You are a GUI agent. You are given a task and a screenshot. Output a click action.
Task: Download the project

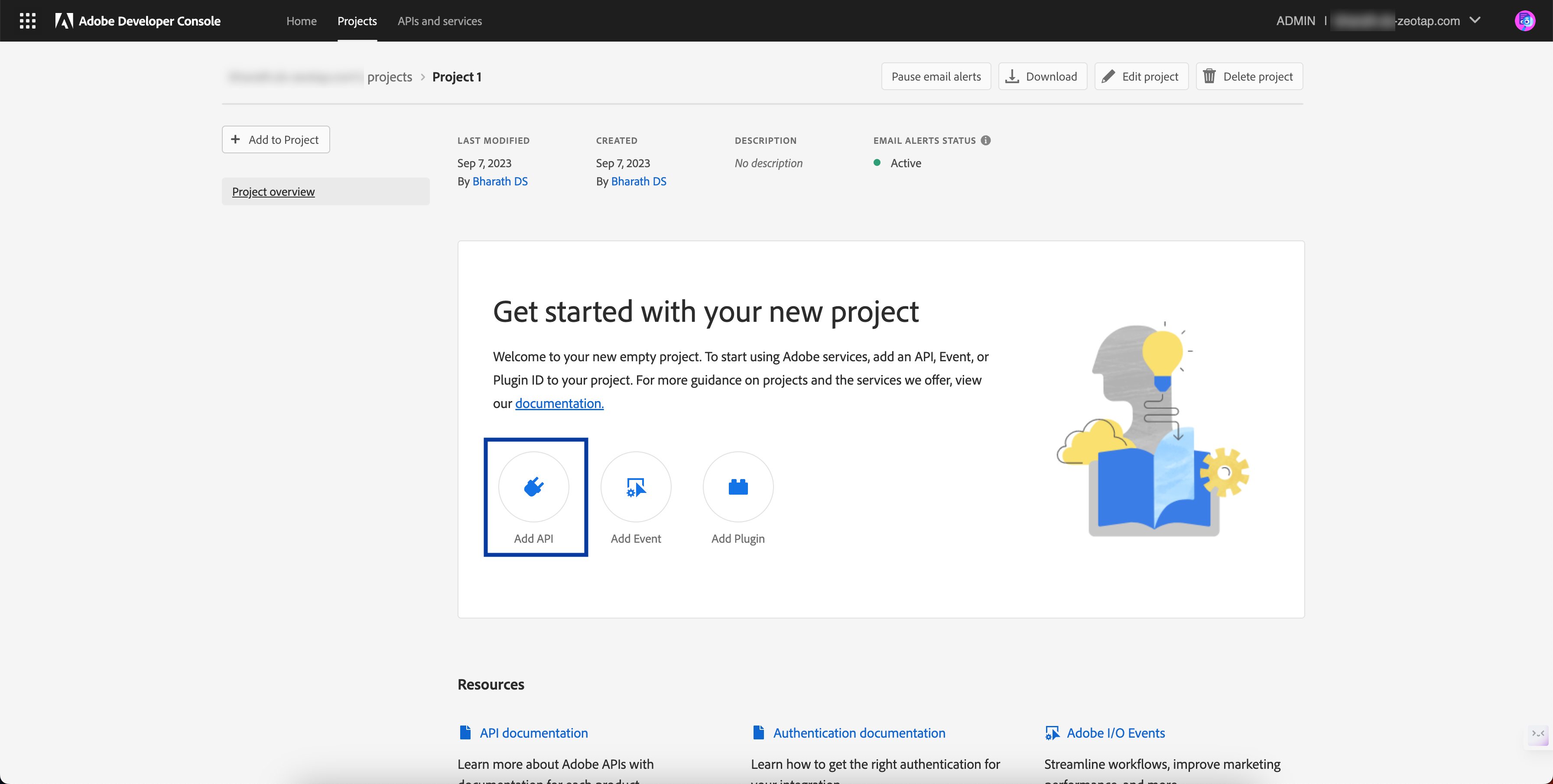coord(1043,77)
